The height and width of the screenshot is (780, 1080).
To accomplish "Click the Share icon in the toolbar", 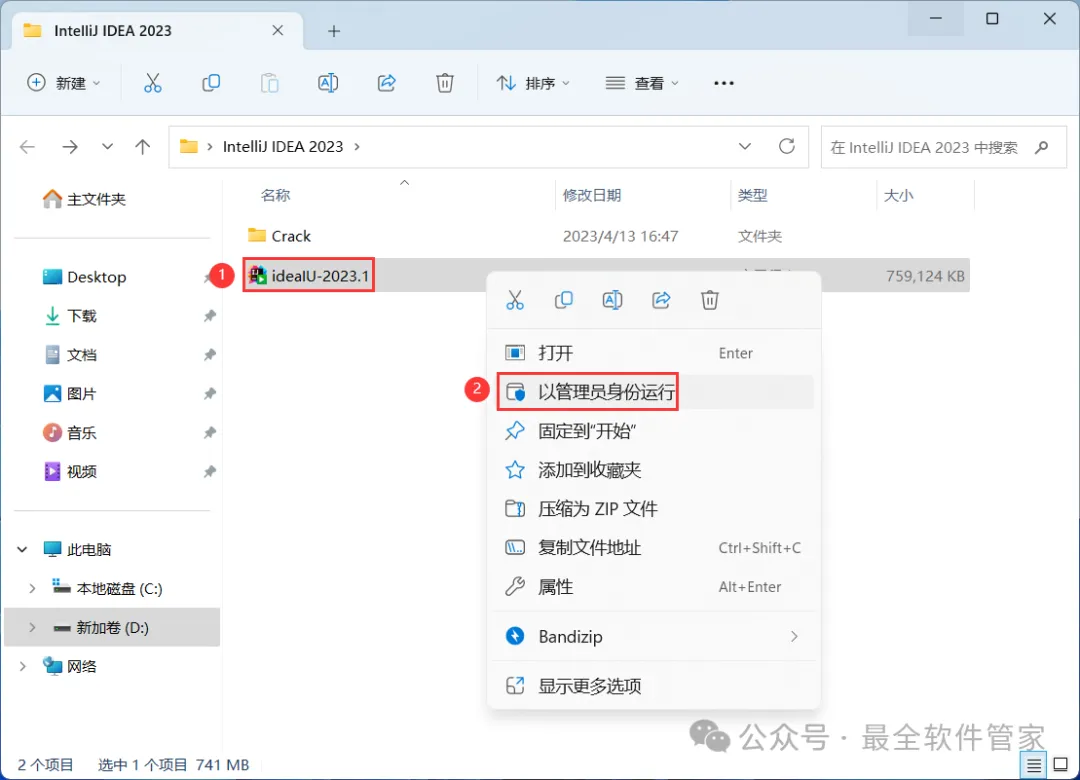I will pyautogui.click(x=386, y=83).
